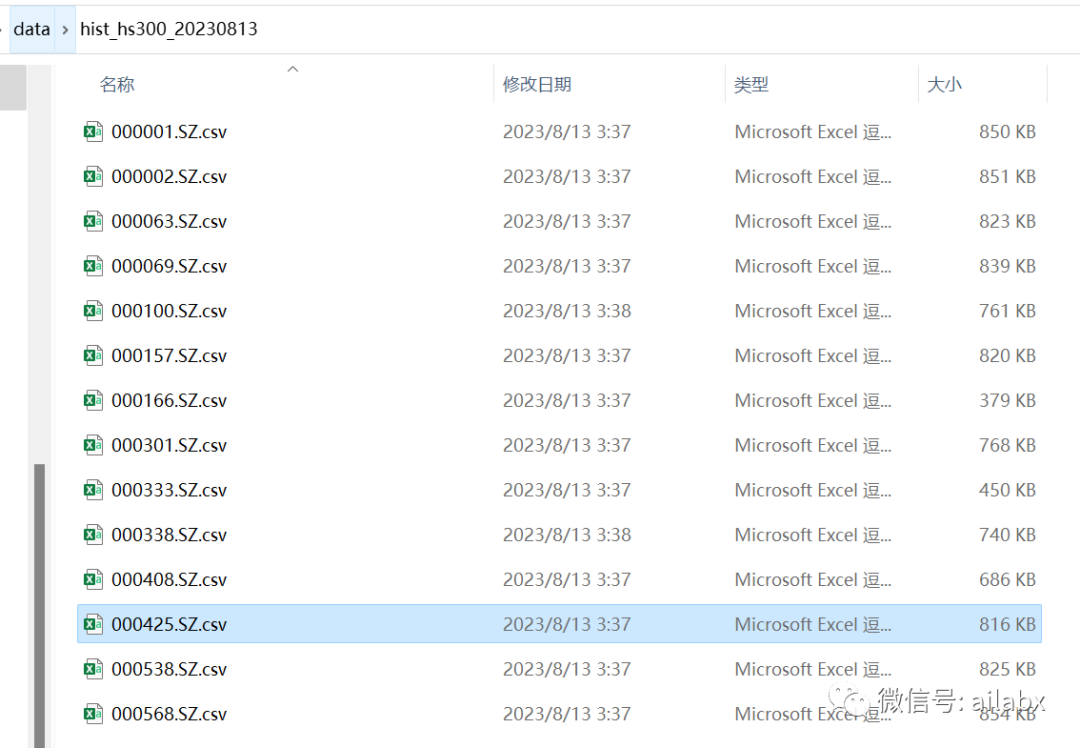Click the 379 KB size cell
Screen dimensions: 1080x748
[x=1007, y=400]
